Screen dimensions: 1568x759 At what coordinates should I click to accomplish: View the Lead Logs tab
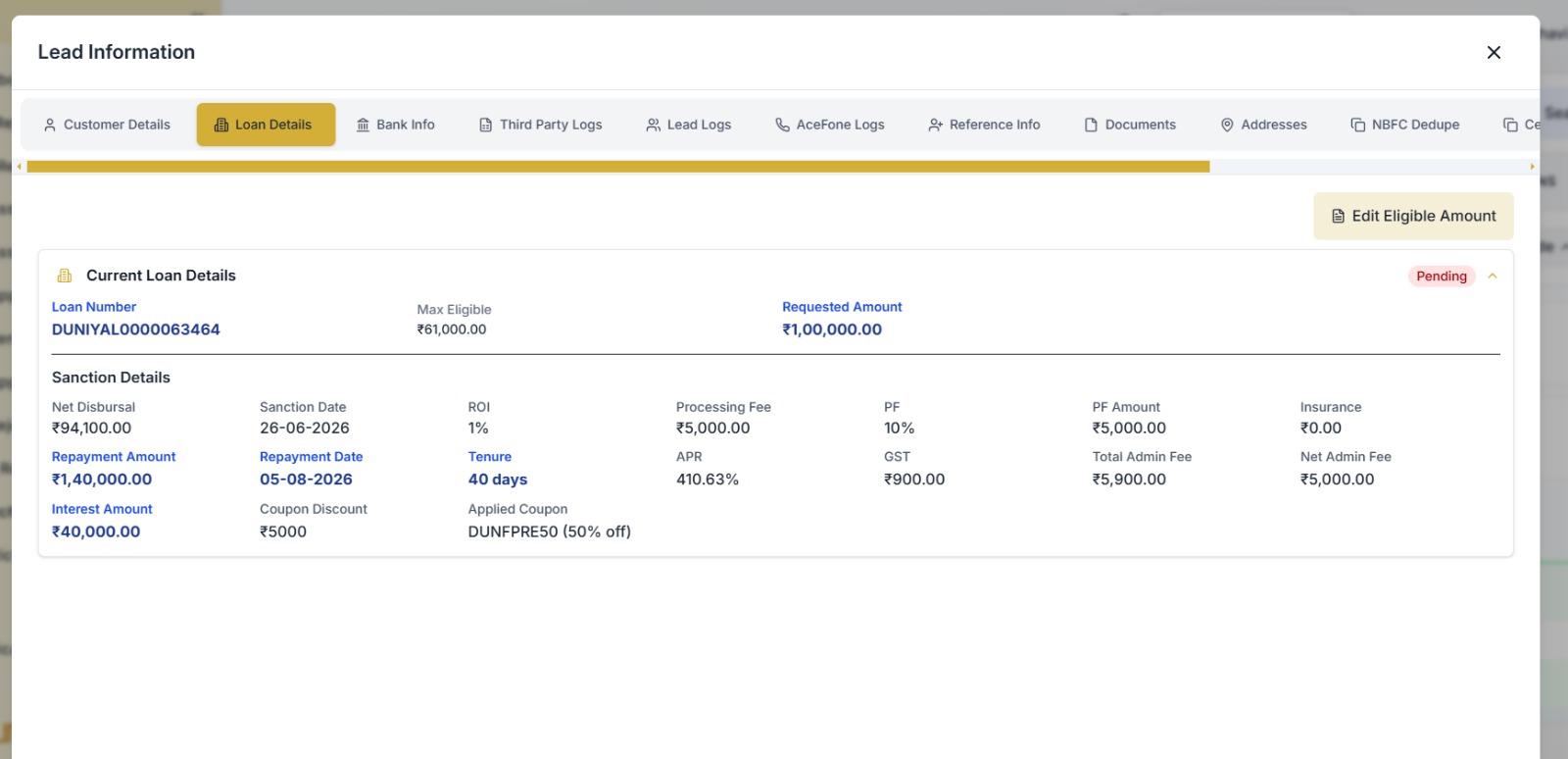689,125
